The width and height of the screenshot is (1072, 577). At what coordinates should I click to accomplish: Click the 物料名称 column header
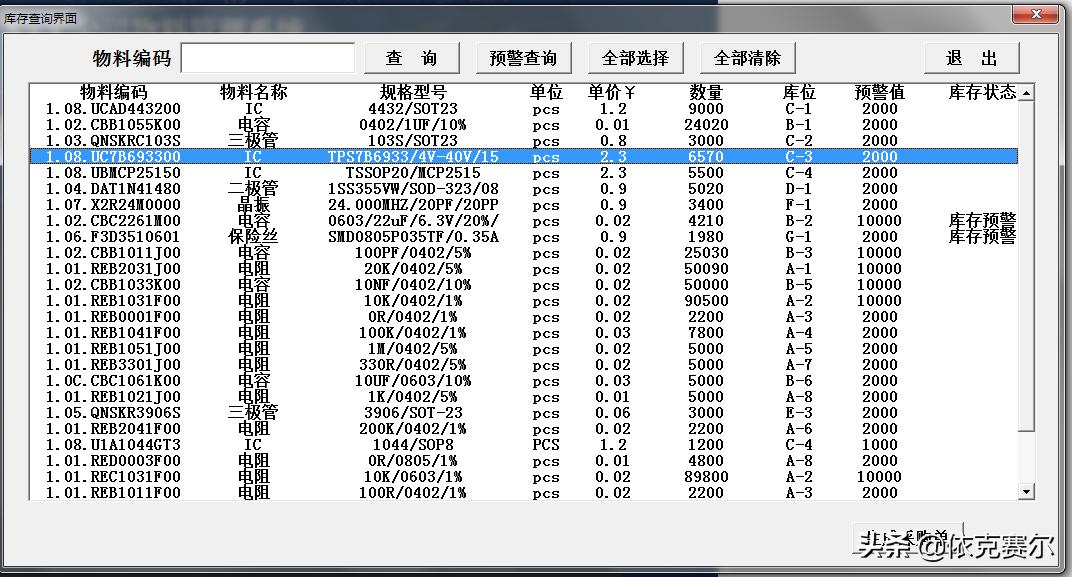(x=252, y=92)
